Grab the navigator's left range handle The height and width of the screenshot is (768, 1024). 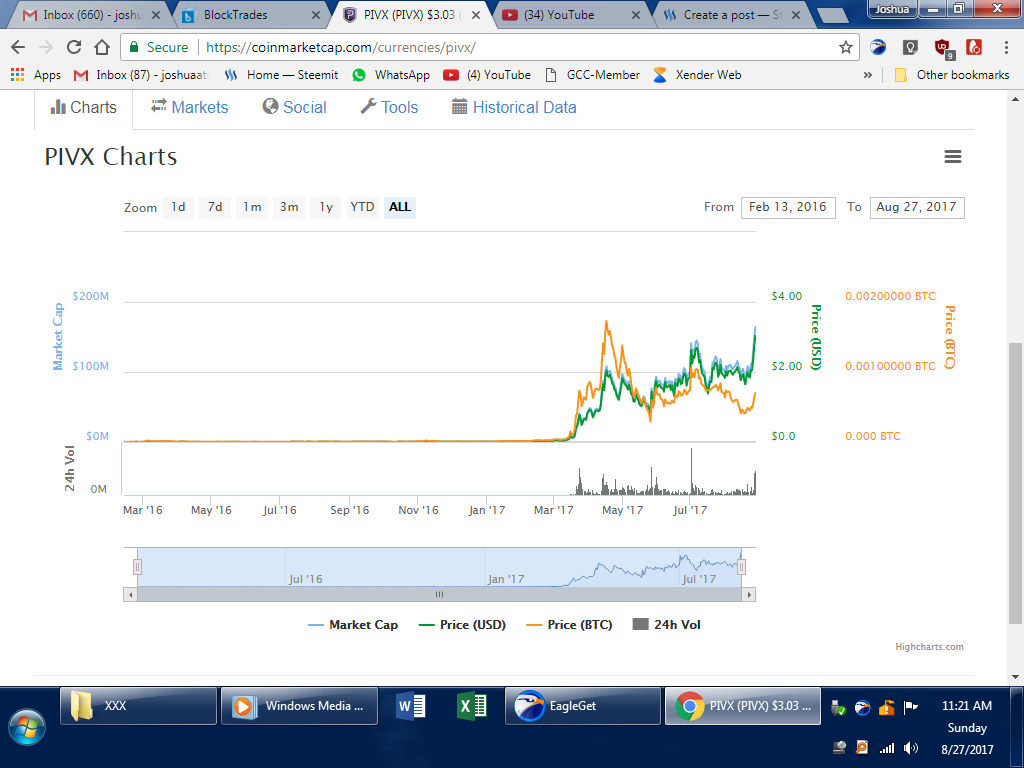pos(137,567)
